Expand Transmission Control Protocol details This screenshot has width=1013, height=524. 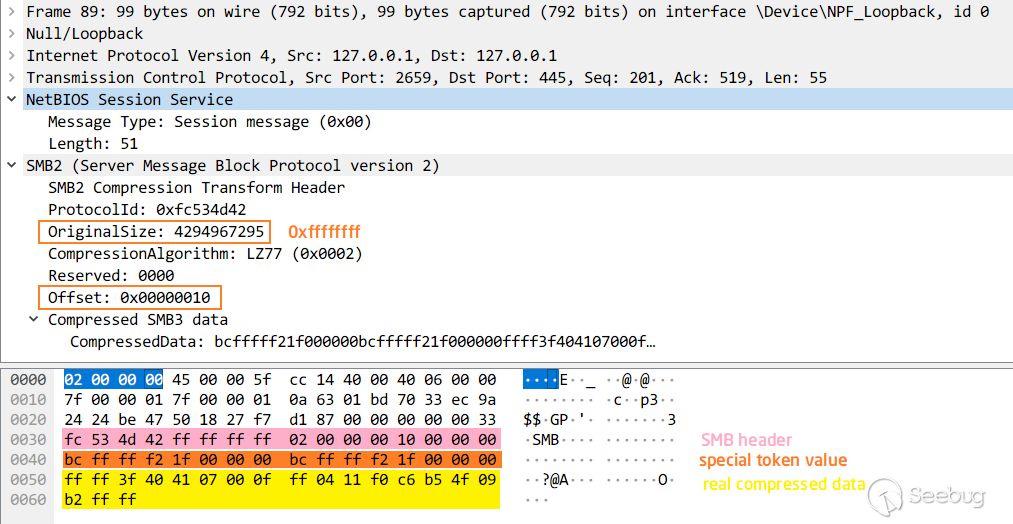click(x=11, y=78)
